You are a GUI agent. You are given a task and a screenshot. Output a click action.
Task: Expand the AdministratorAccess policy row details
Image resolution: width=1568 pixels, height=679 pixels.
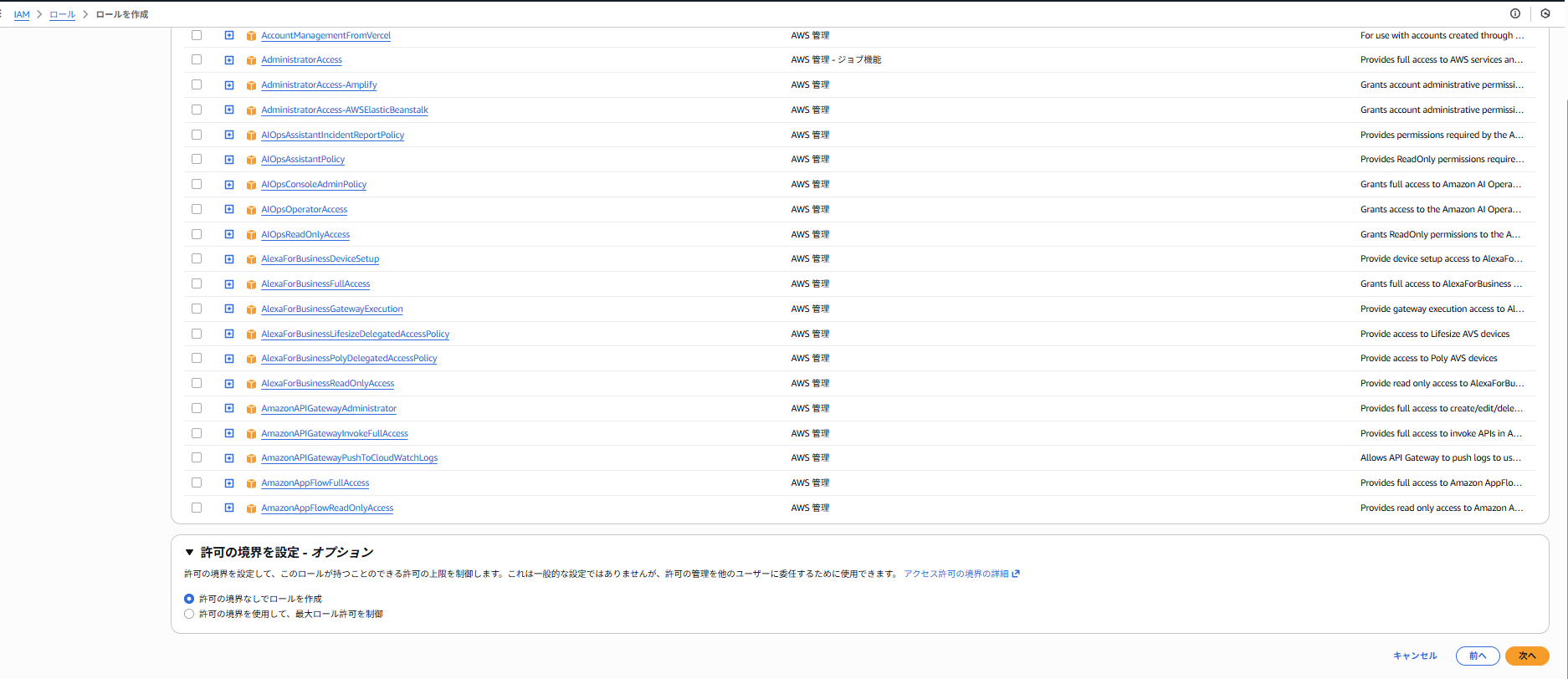coord(229,60)
